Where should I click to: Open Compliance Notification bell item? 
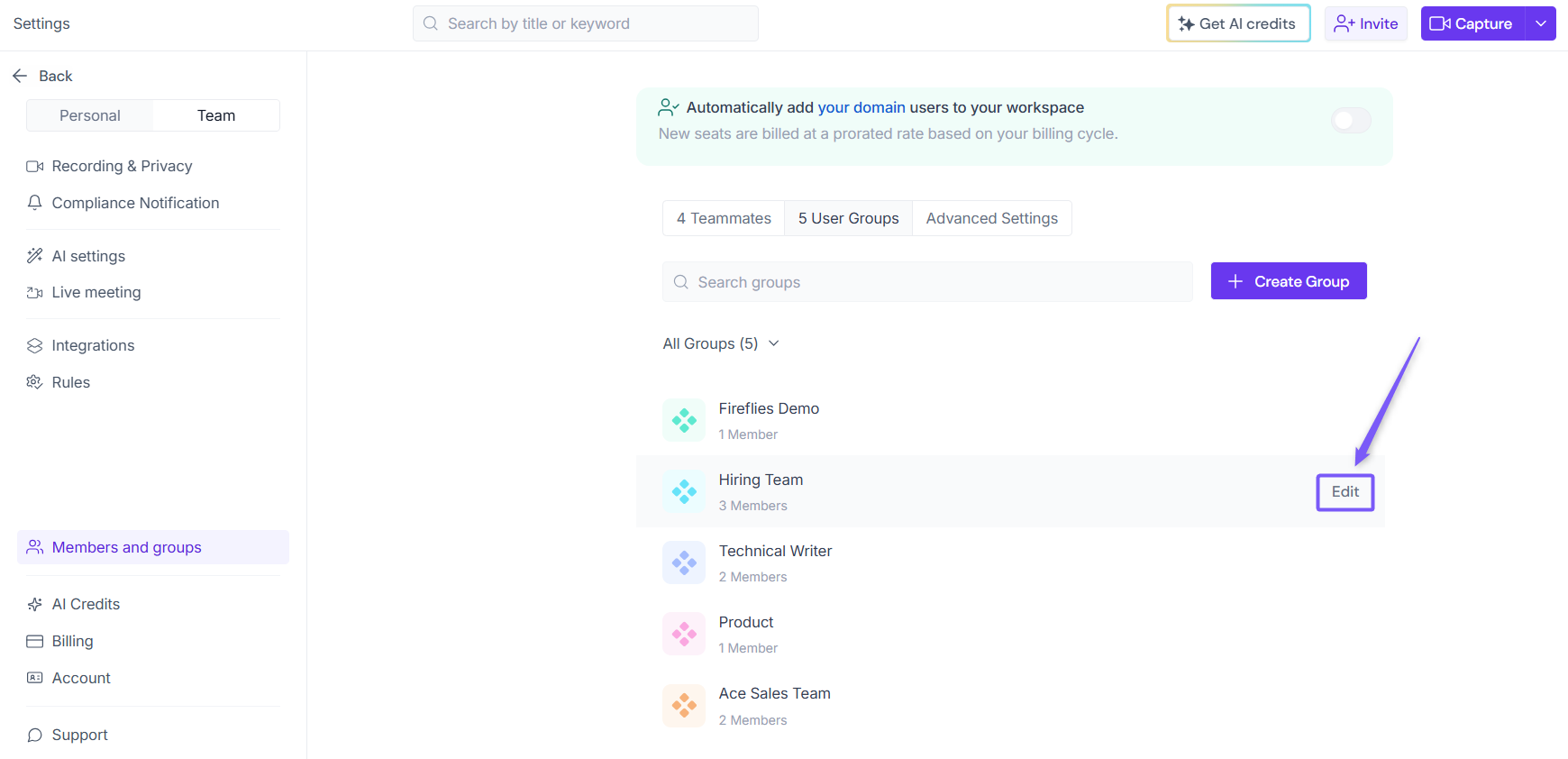pos(135,203)
